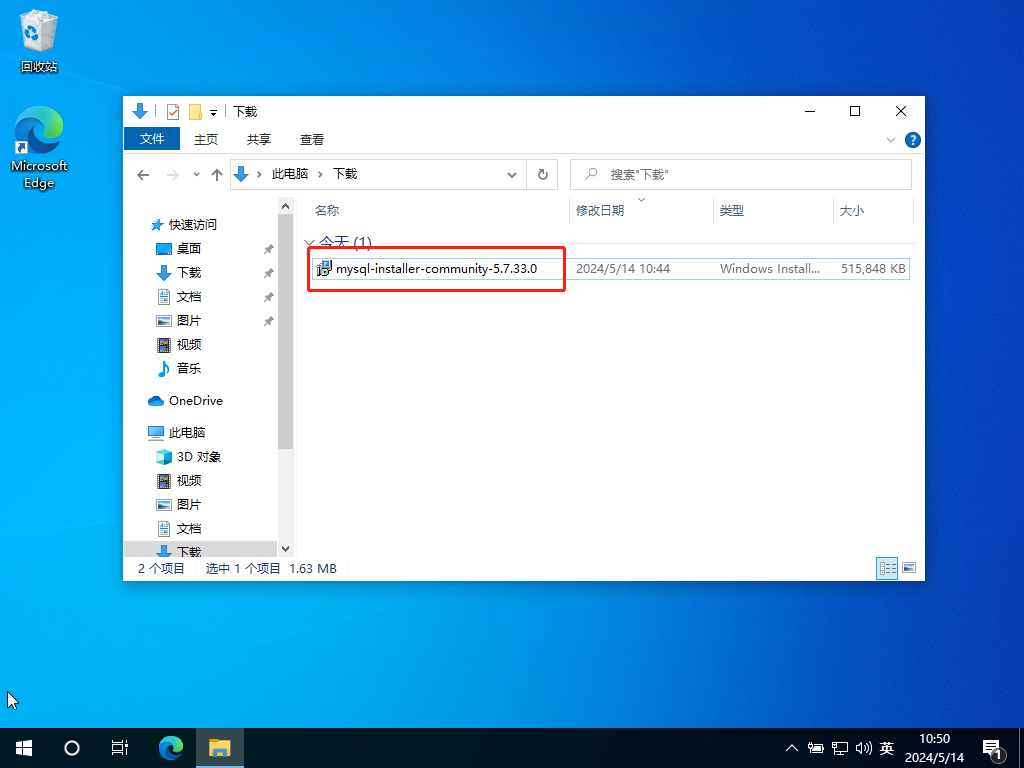Click the 2024/5/14 10:44 modified date cell
This screenshot has height=768, width=1024.
click(623, 268)
